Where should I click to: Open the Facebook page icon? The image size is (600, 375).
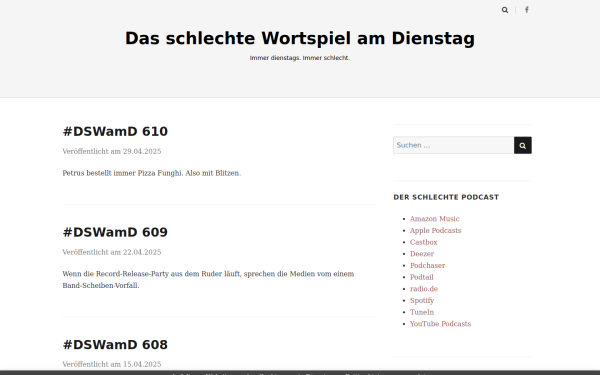pos(527,10)
